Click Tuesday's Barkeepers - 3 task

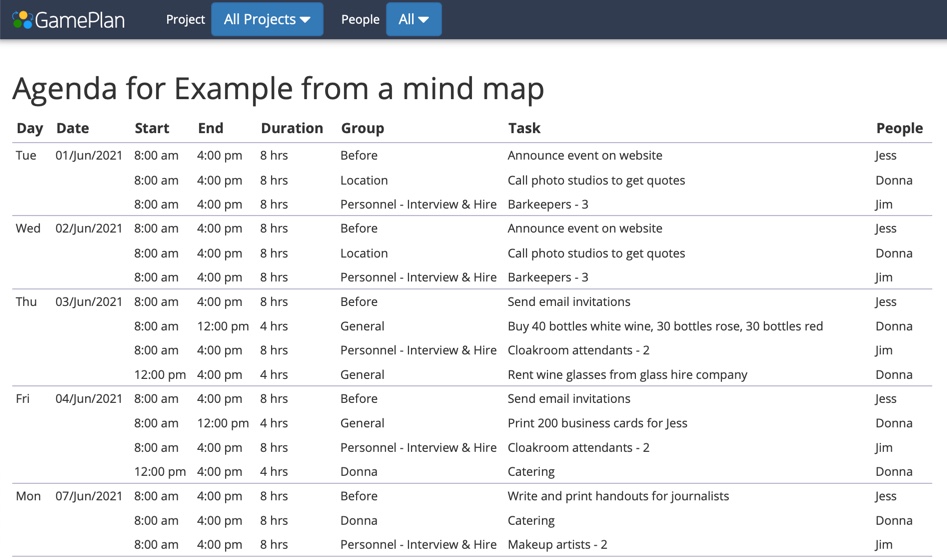tap(547, 205)
